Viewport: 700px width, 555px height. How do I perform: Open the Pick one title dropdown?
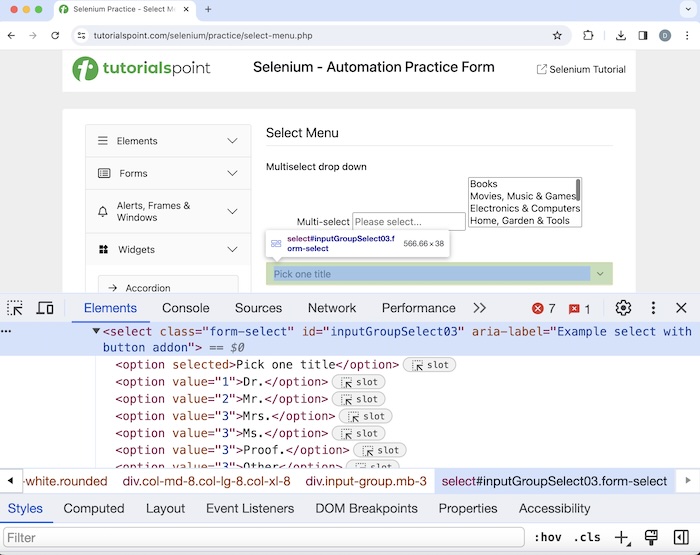tap(439, 273)
